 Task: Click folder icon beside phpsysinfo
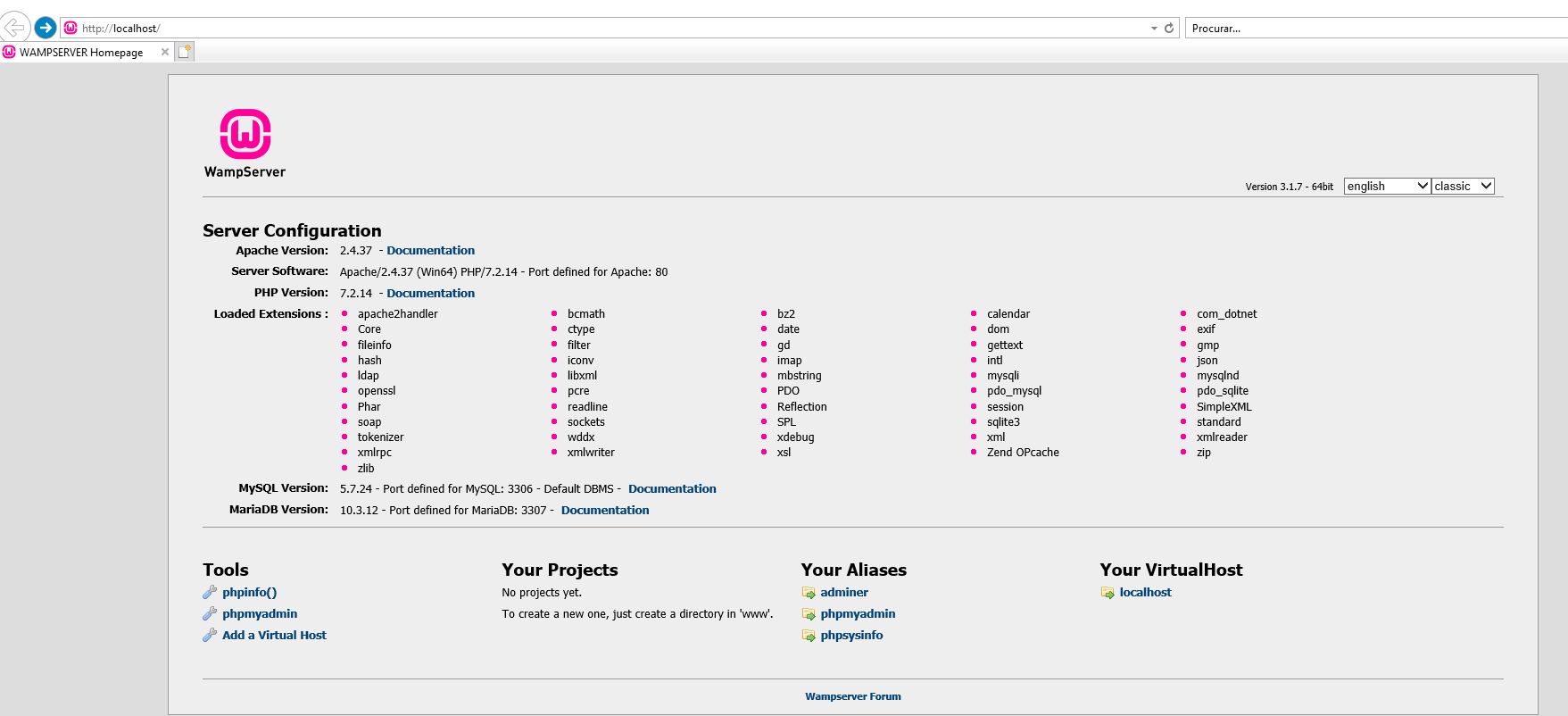click(x=809, y=636)
